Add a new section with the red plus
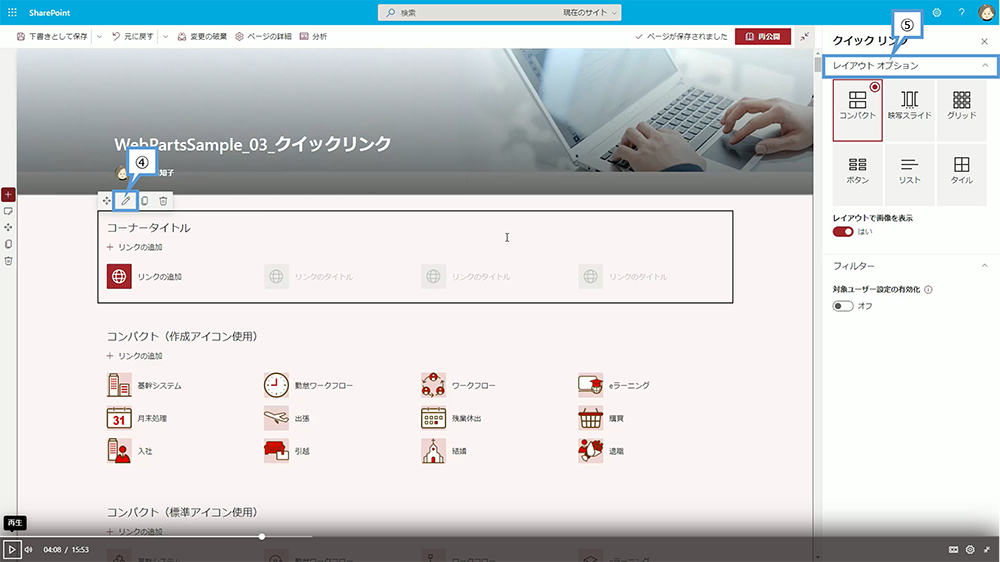 point(8,194)
